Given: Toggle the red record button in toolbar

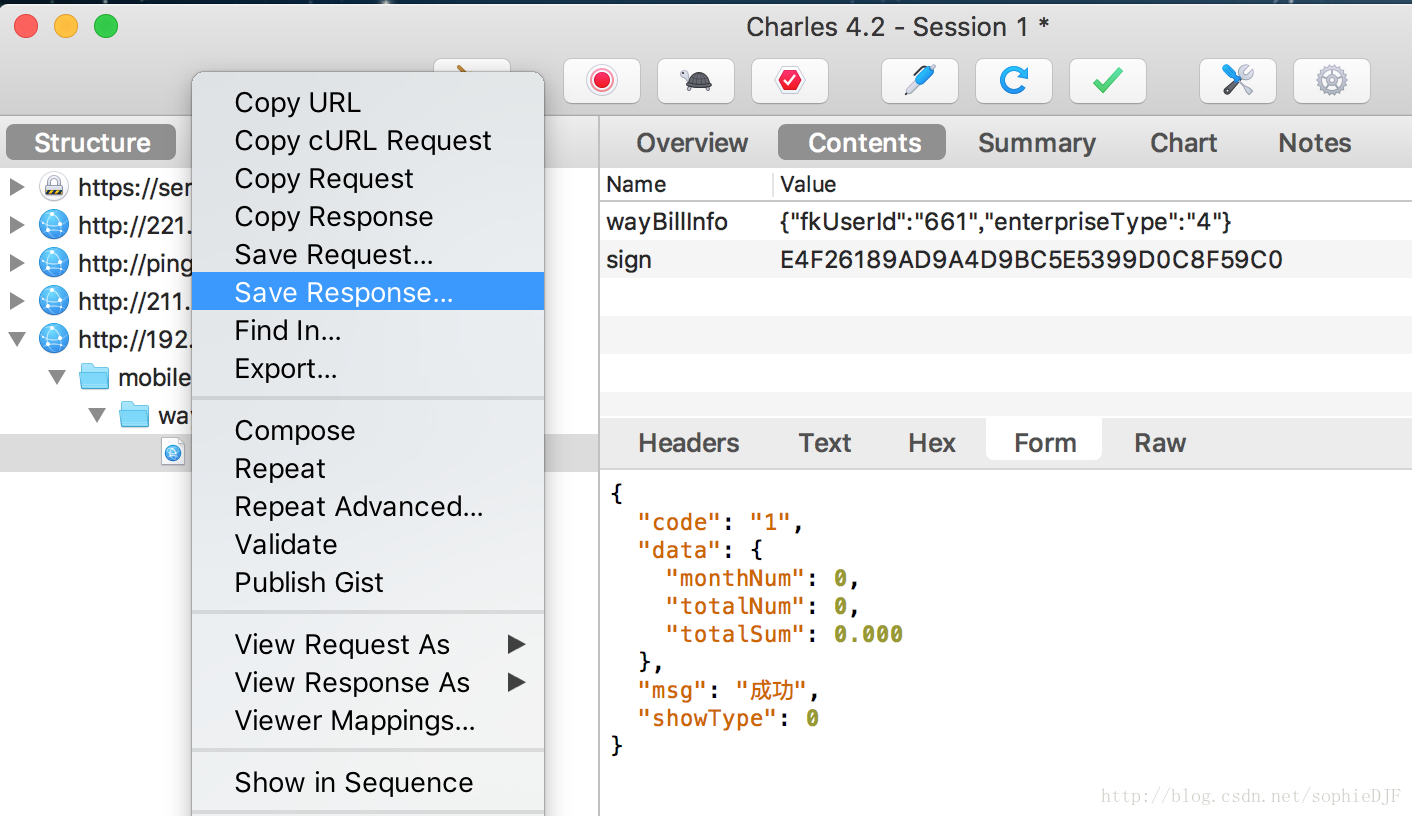Looking at the screenshot, I should point(602,81).
